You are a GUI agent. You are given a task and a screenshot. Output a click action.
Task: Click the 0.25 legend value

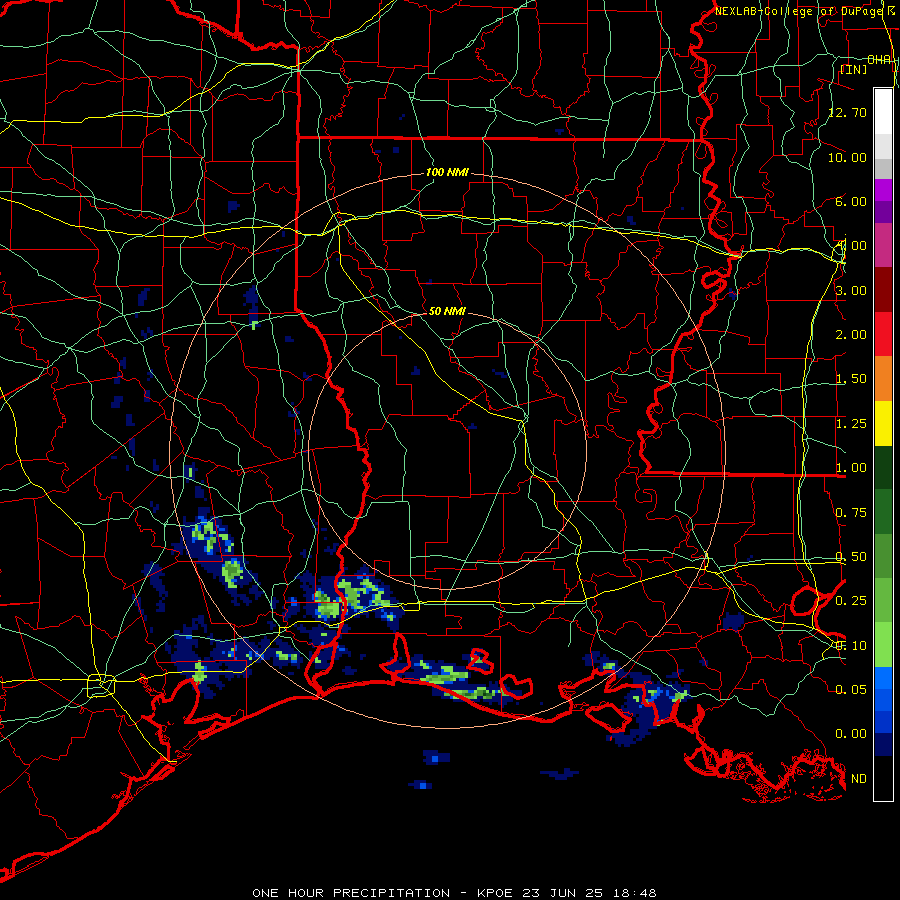coord(851,601)
